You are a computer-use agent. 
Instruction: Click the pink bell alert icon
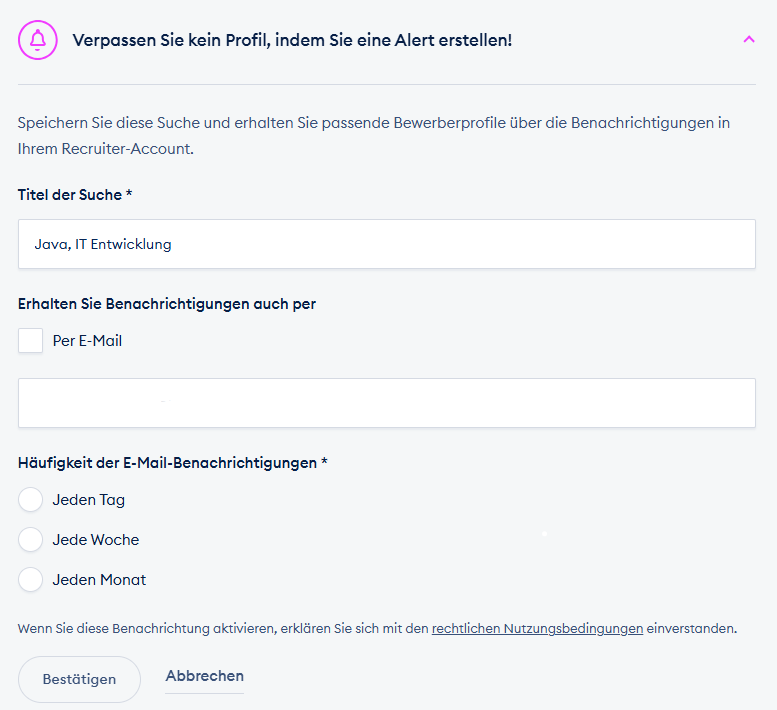[38, 40]
